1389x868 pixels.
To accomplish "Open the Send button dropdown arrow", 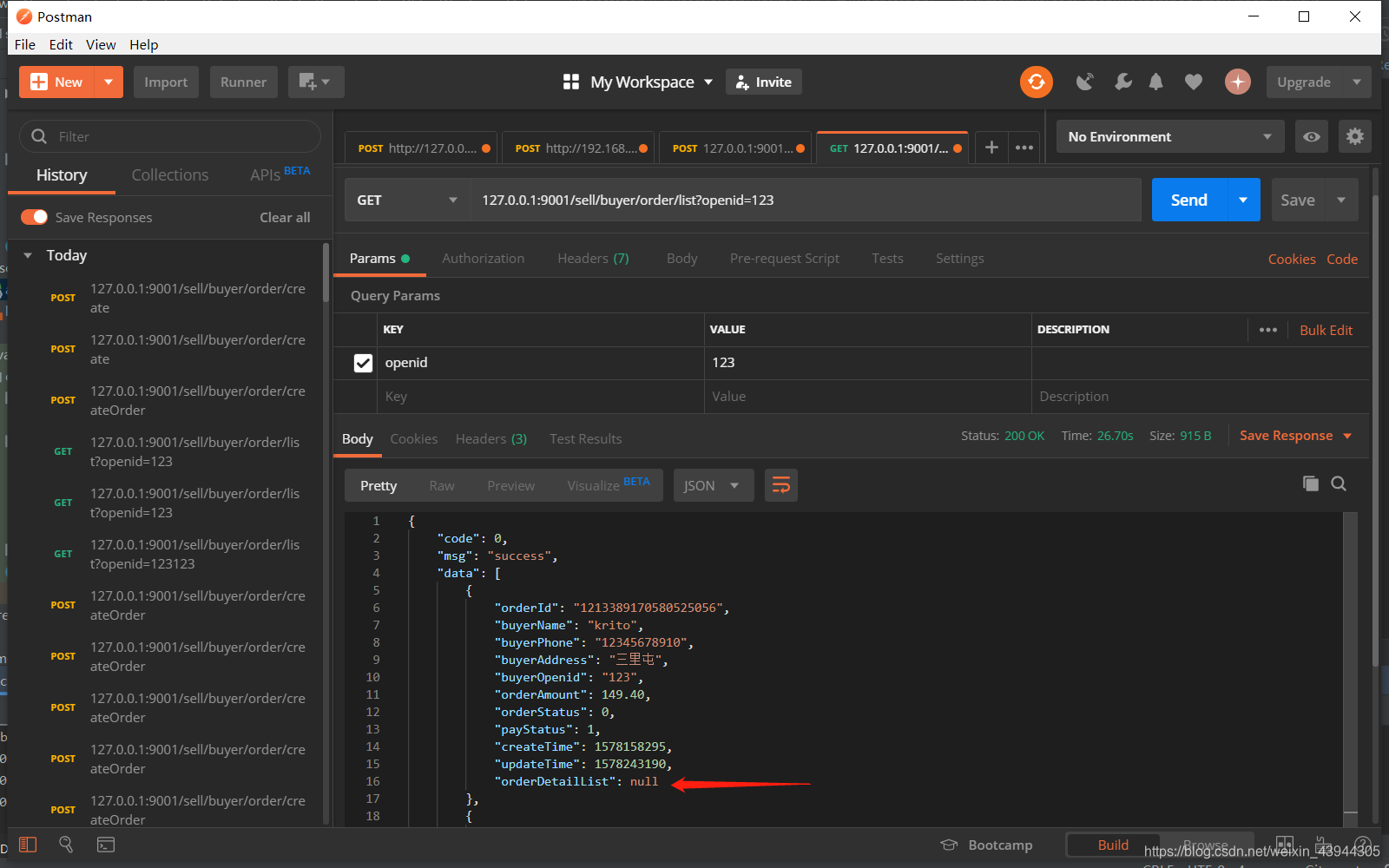I will tap(1243, 201).
